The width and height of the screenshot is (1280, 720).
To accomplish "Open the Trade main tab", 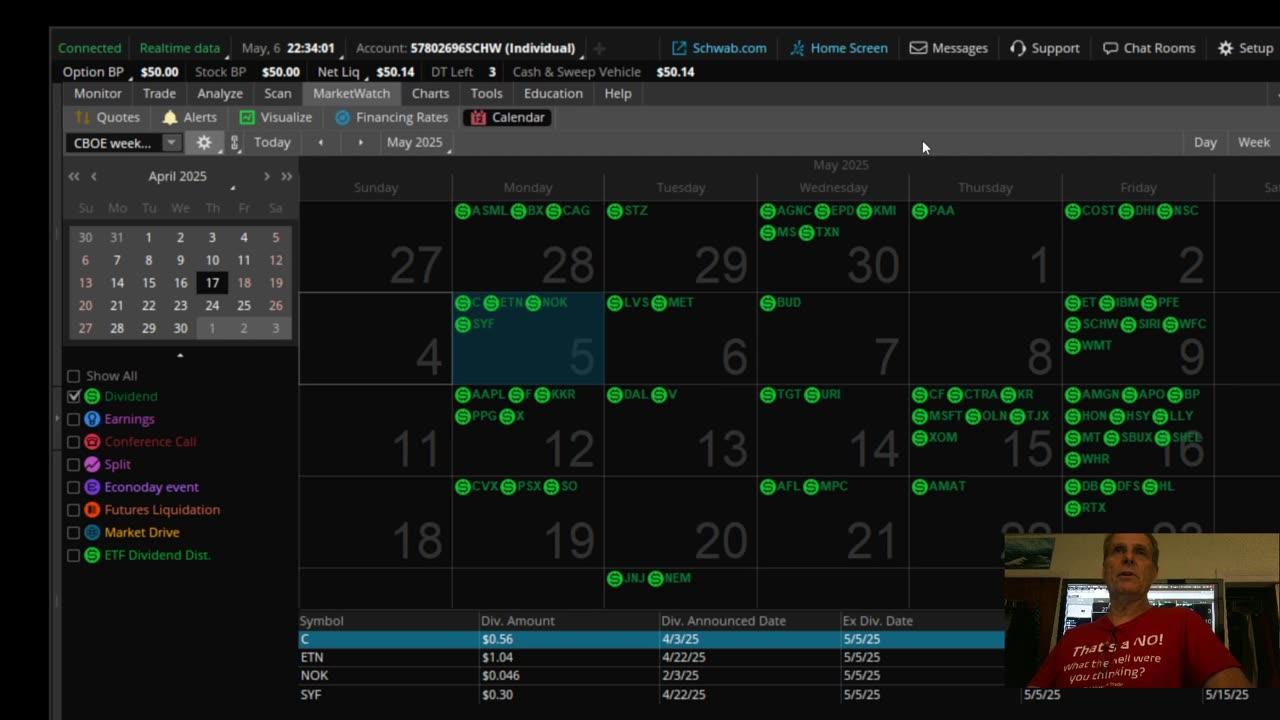I will pyautogui.click(x=159, y=94).
